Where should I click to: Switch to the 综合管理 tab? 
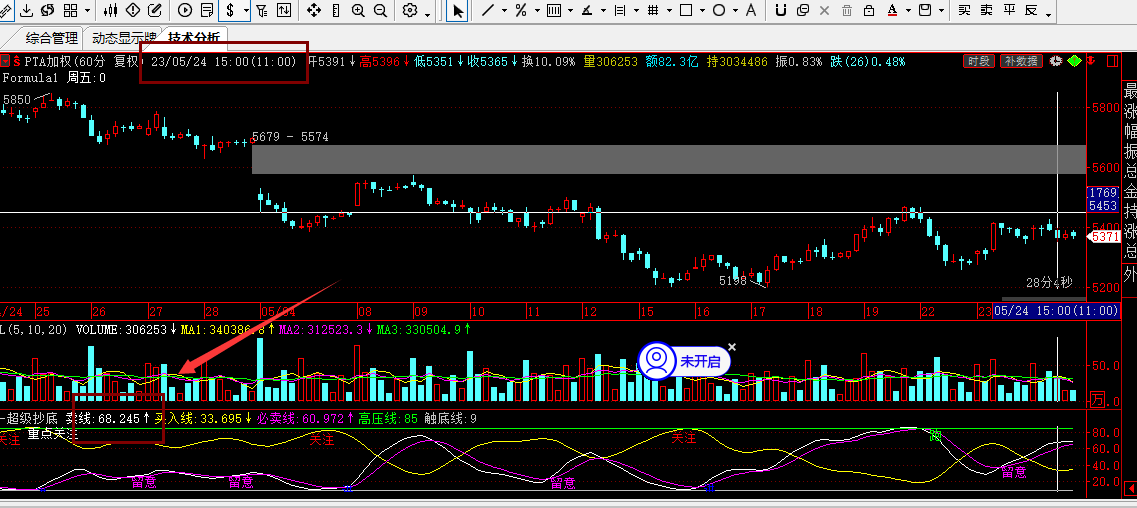(51, 38)
